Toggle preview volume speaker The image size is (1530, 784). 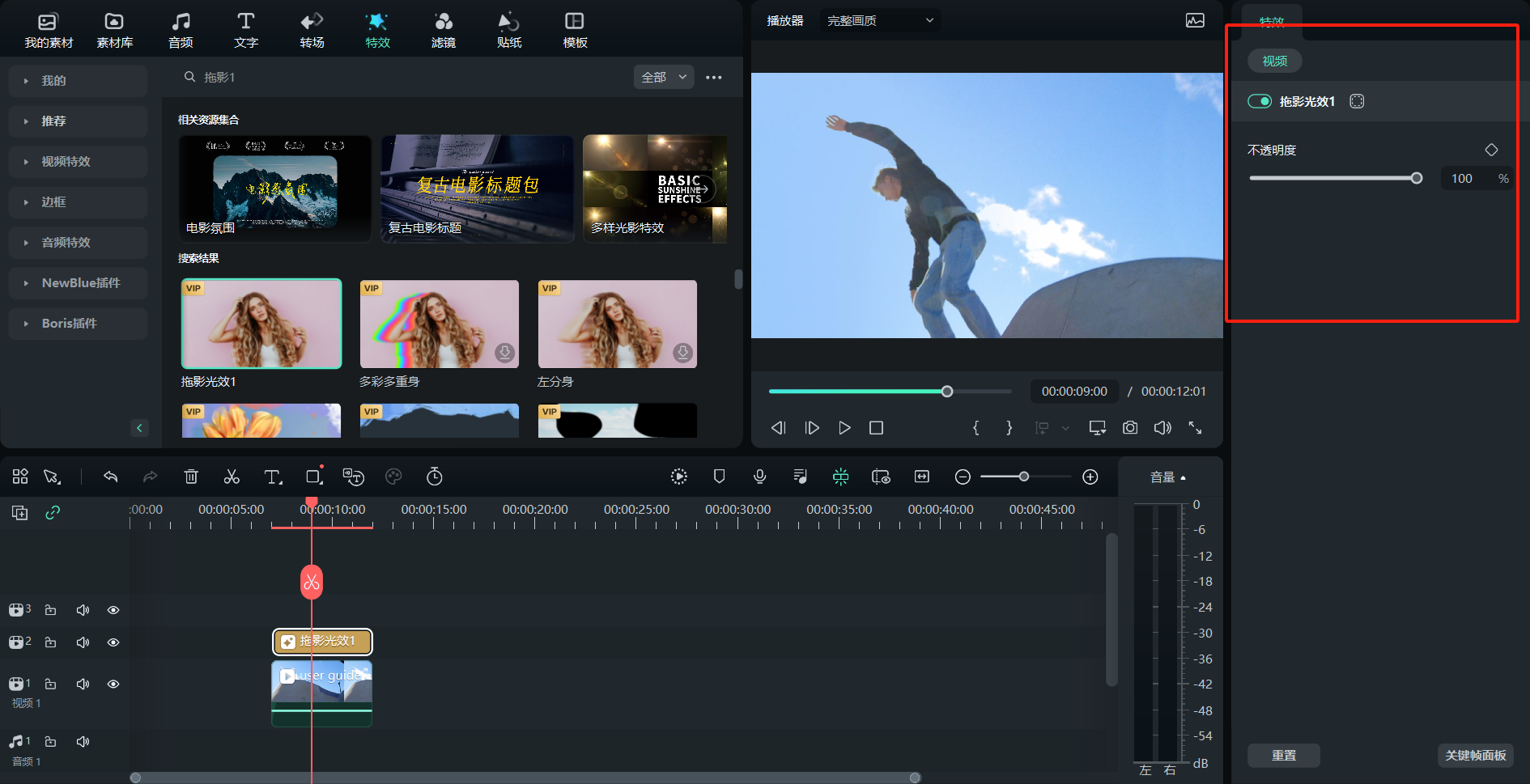pos(1162,428)
